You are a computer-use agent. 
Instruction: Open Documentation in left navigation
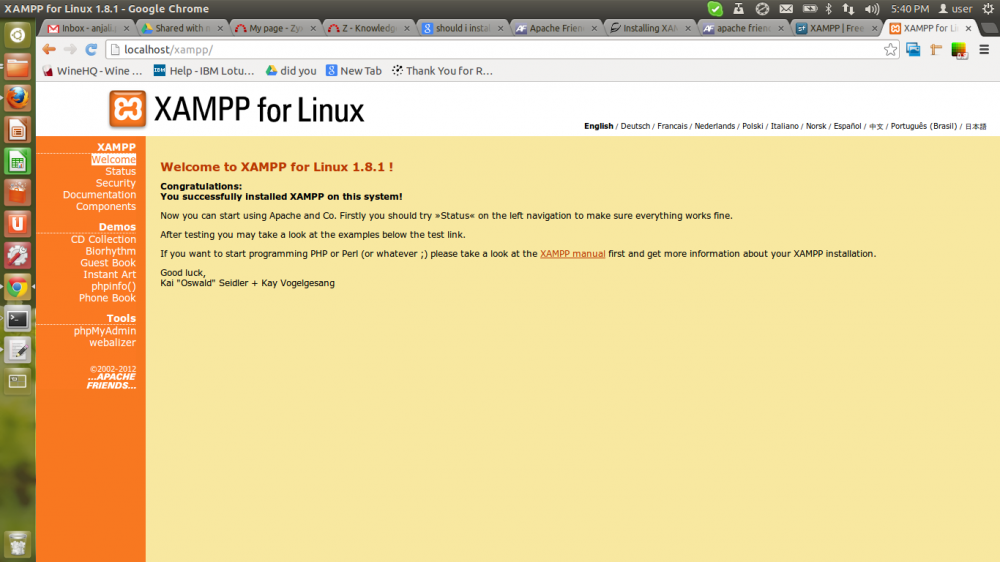pyautogui.click(x=99, y=195)
